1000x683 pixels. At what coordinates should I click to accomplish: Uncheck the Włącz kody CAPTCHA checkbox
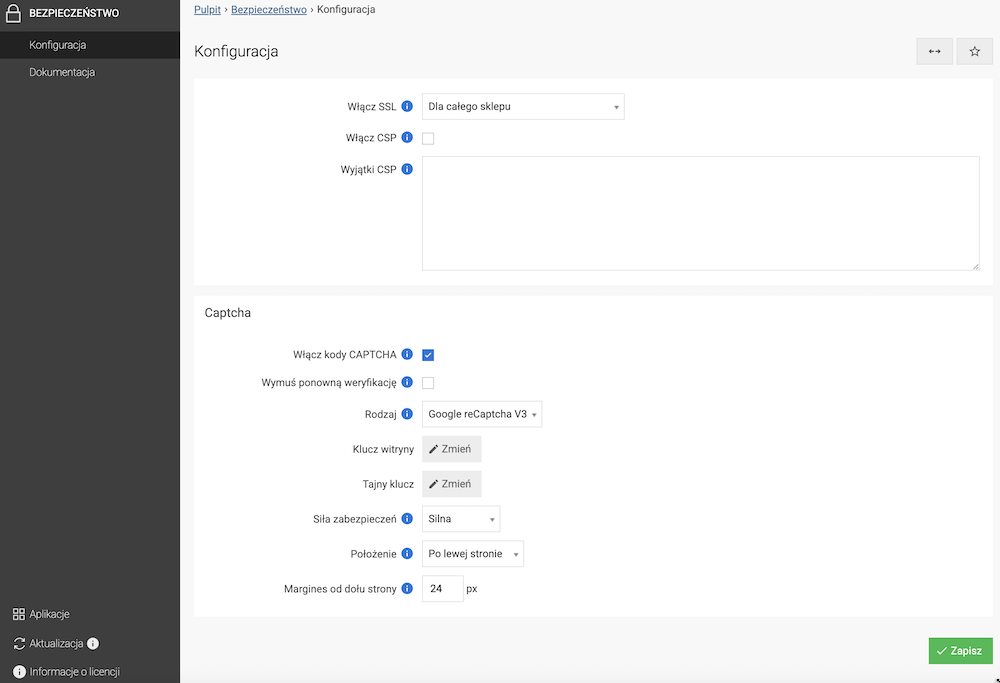pyautogui.click(x=428, y=355)
